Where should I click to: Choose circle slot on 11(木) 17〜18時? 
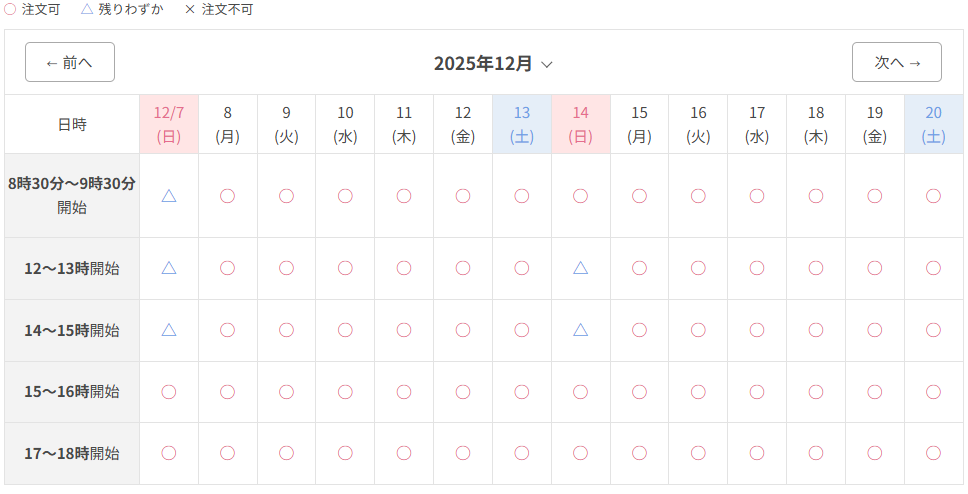coord(404,453)
